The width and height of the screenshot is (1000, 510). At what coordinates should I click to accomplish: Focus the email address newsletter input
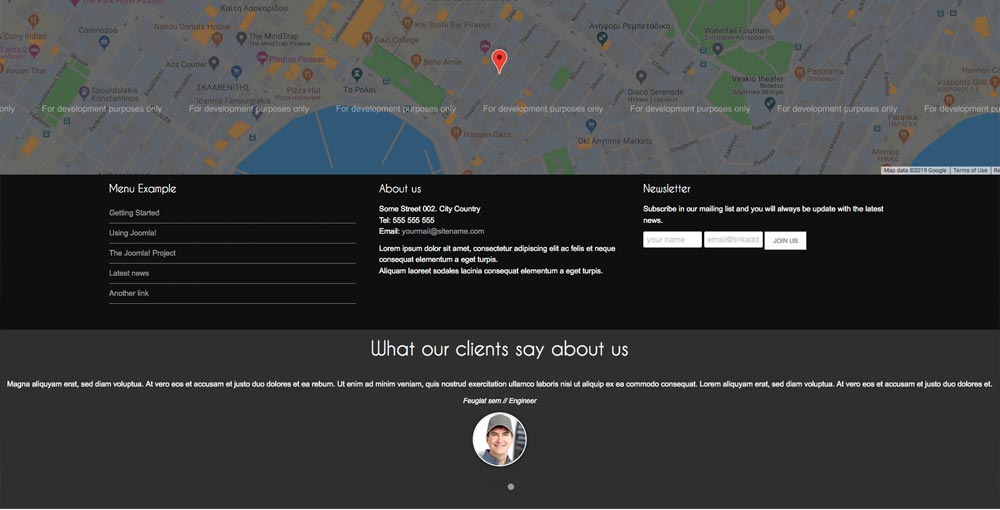tap(733, 240)
